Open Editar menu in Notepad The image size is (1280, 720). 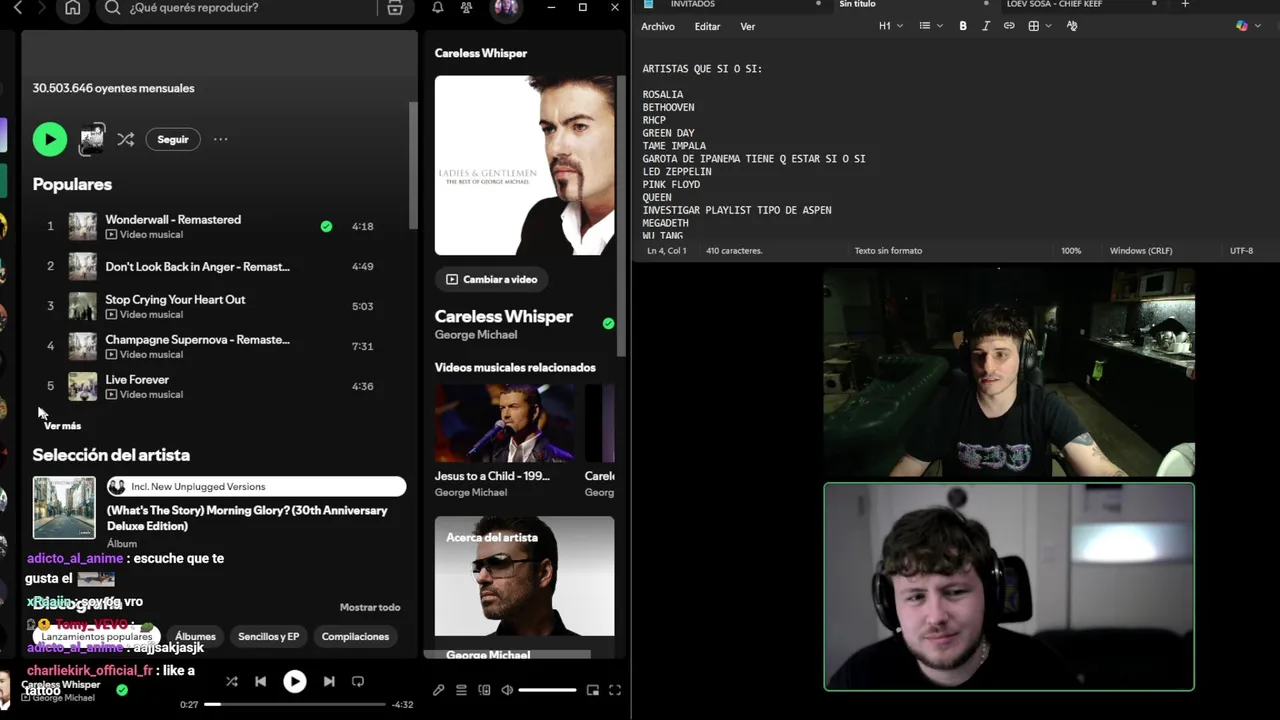point(707,27)
